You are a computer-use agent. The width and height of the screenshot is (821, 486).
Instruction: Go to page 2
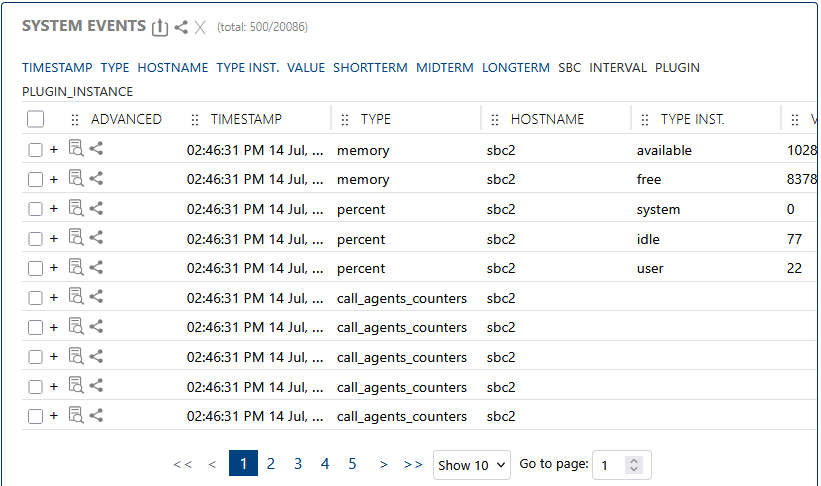(x=271, y=463)
